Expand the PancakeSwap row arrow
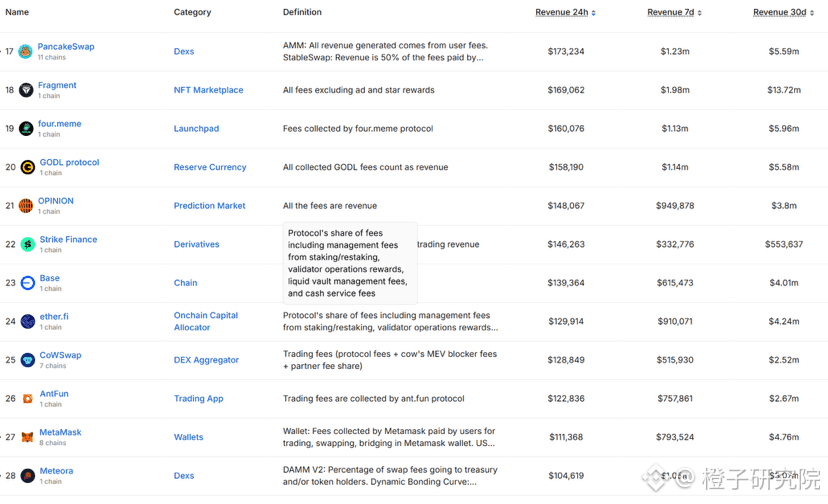This screenshot has height=504, width=828. (x=2, y=52)
